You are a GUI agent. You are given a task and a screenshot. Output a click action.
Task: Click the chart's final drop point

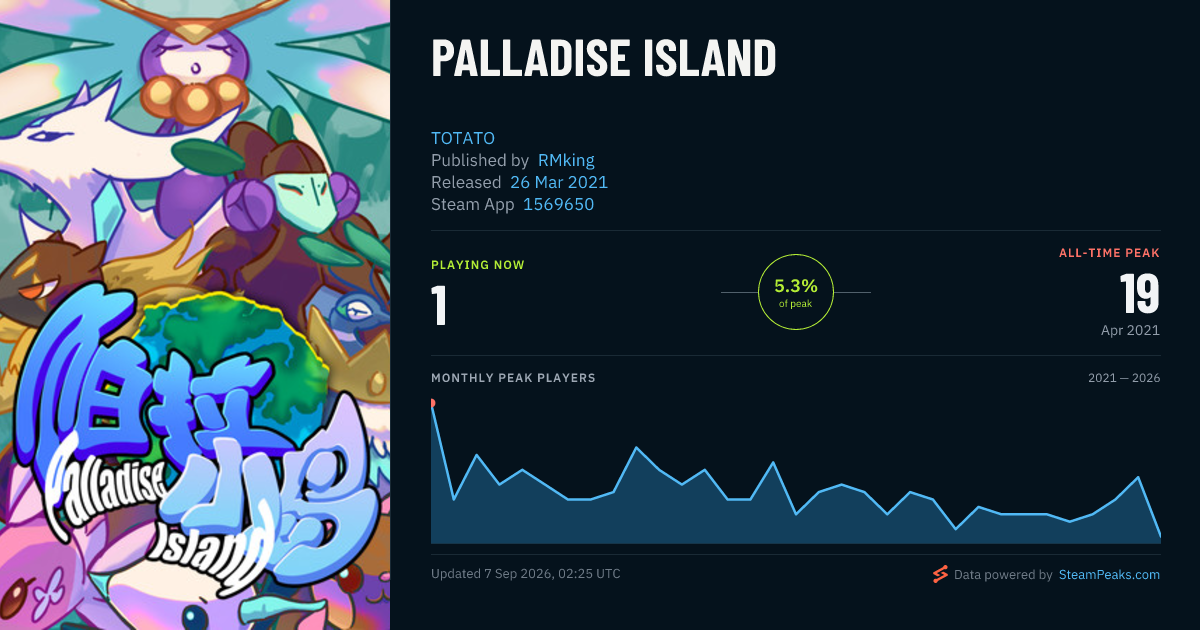(x=1159, y=536)
